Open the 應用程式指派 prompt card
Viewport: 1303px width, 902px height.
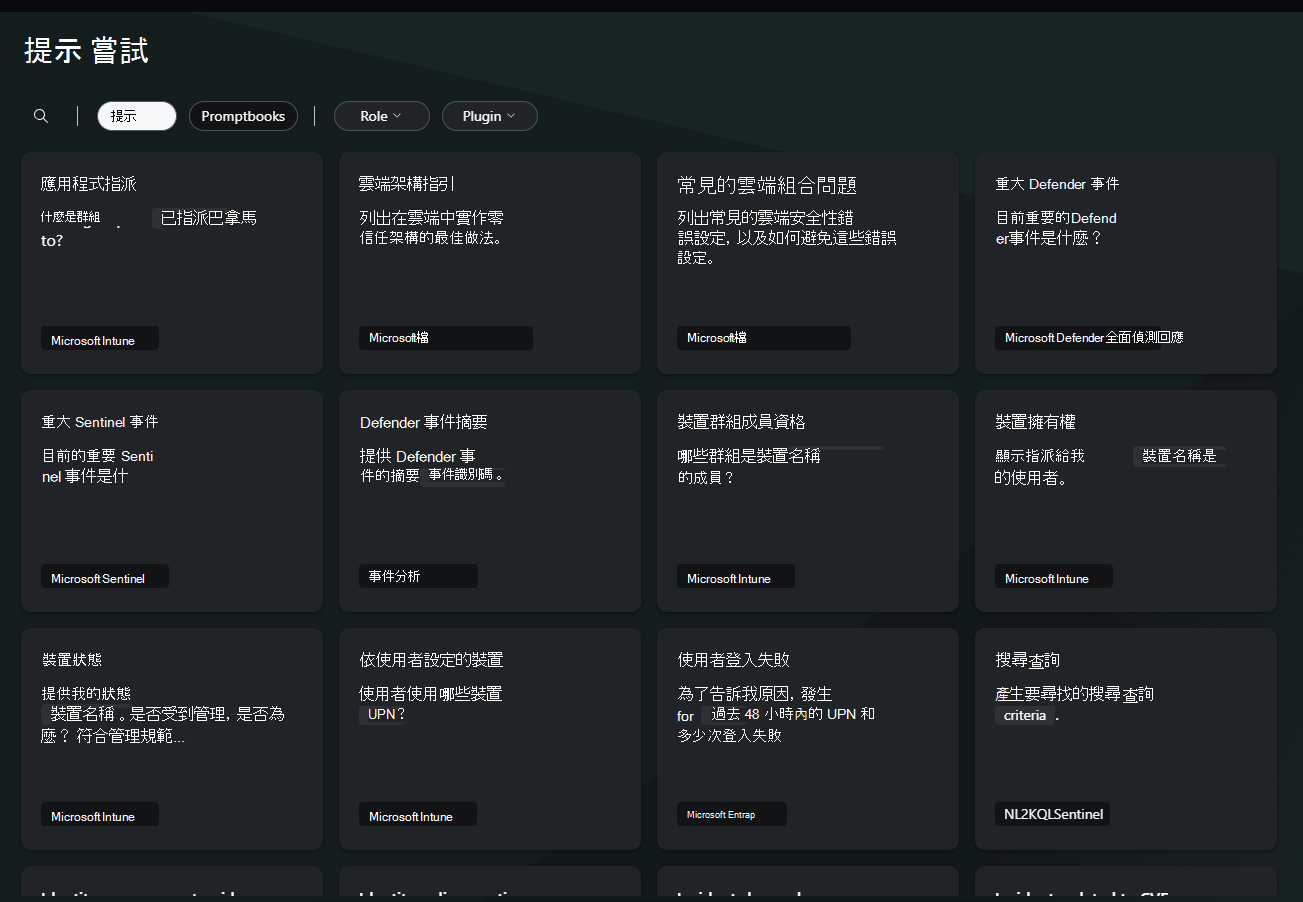pos(172,263)
